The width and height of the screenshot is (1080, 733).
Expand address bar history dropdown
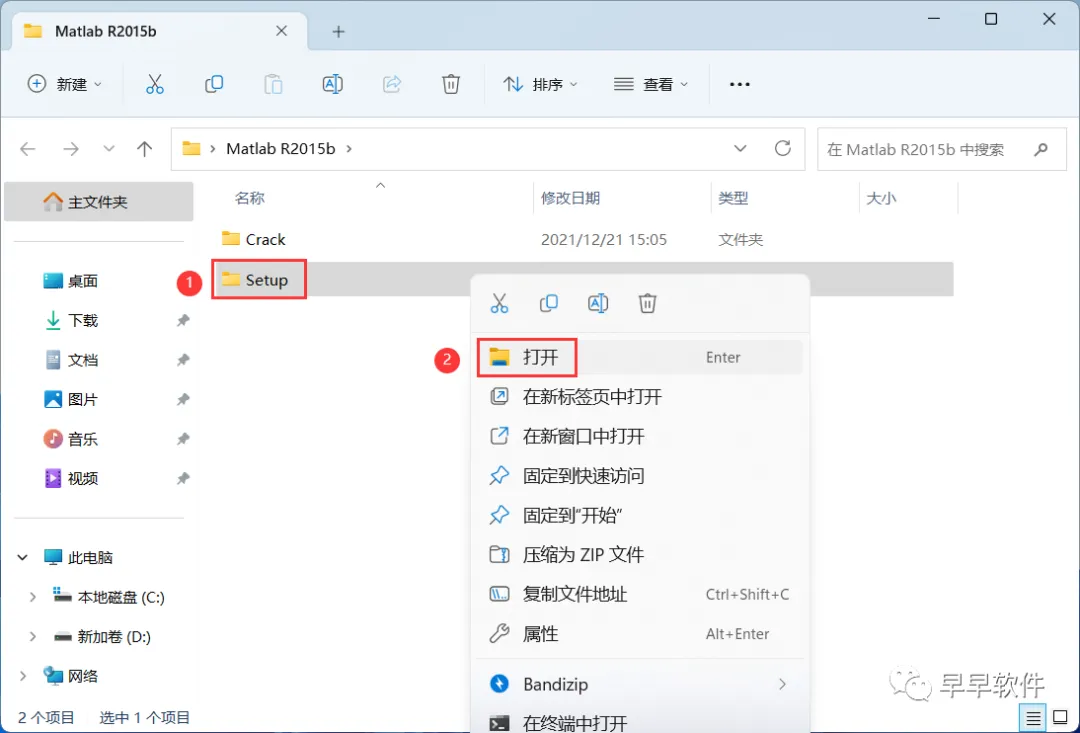tap(740, 149)
